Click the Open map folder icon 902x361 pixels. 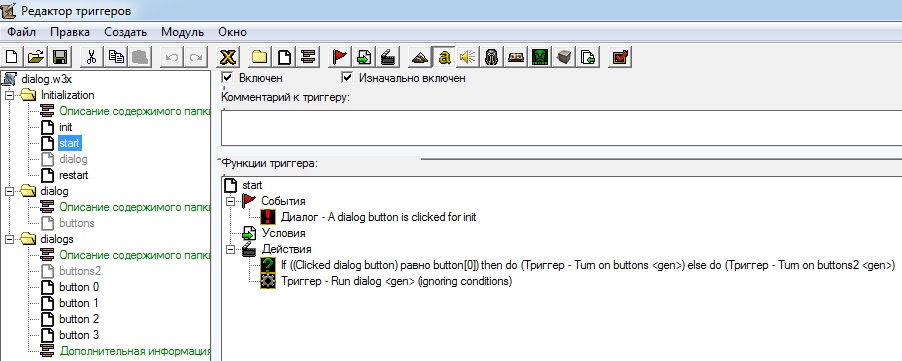tap(36, 57)
